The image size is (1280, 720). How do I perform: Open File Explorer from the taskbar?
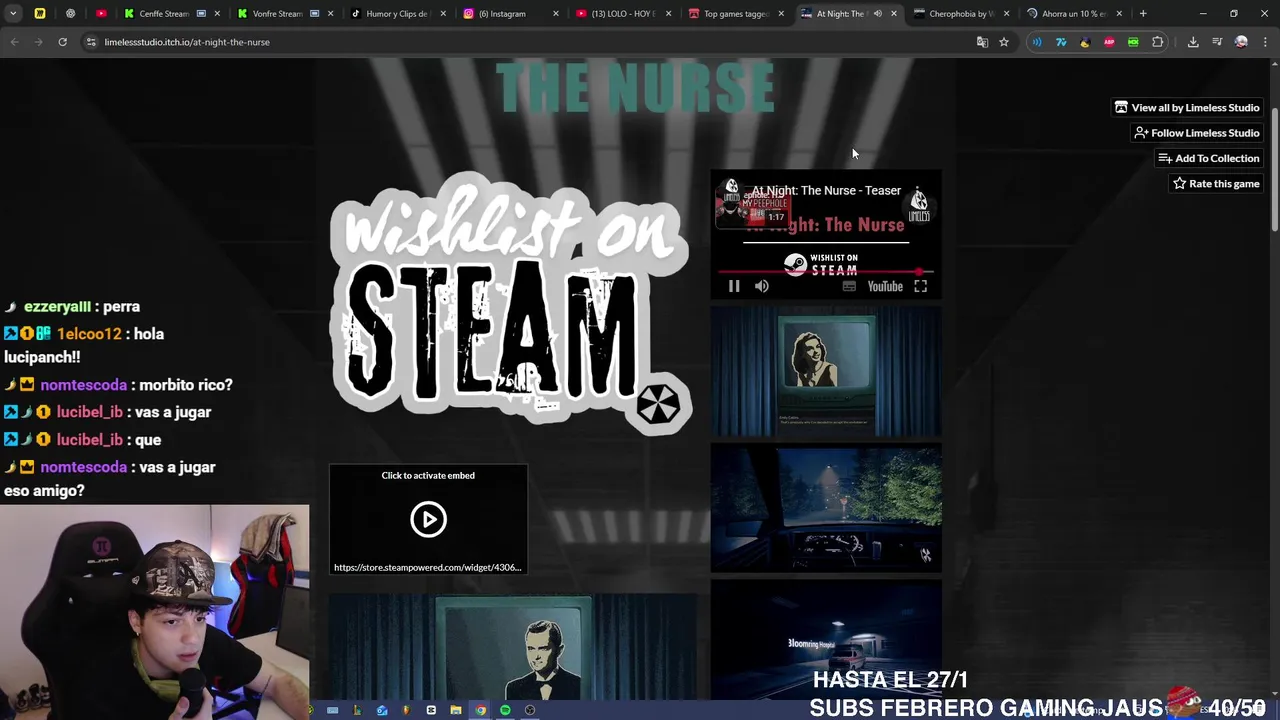[455, 710]
